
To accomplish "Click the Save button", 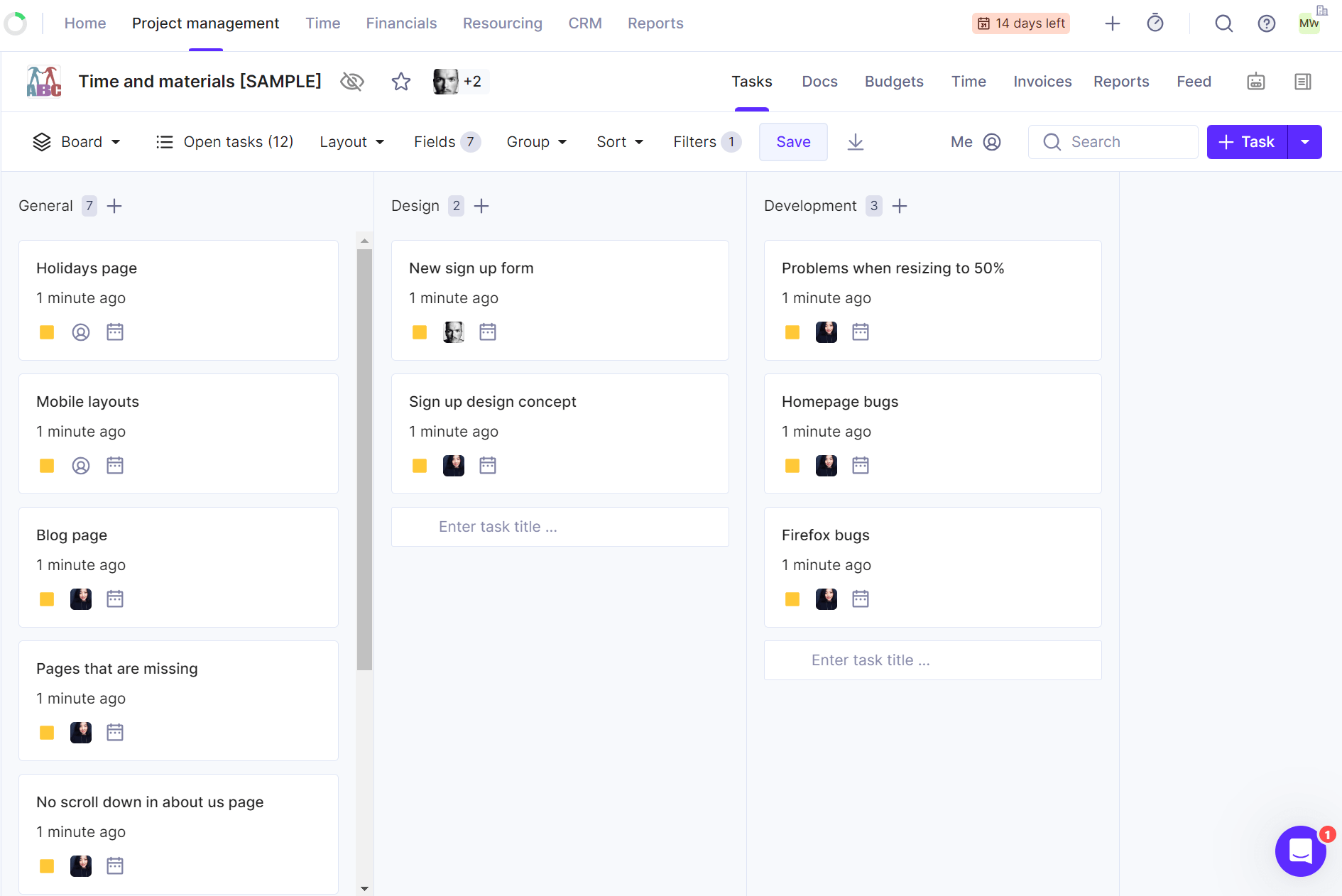I will pos(793,142).
